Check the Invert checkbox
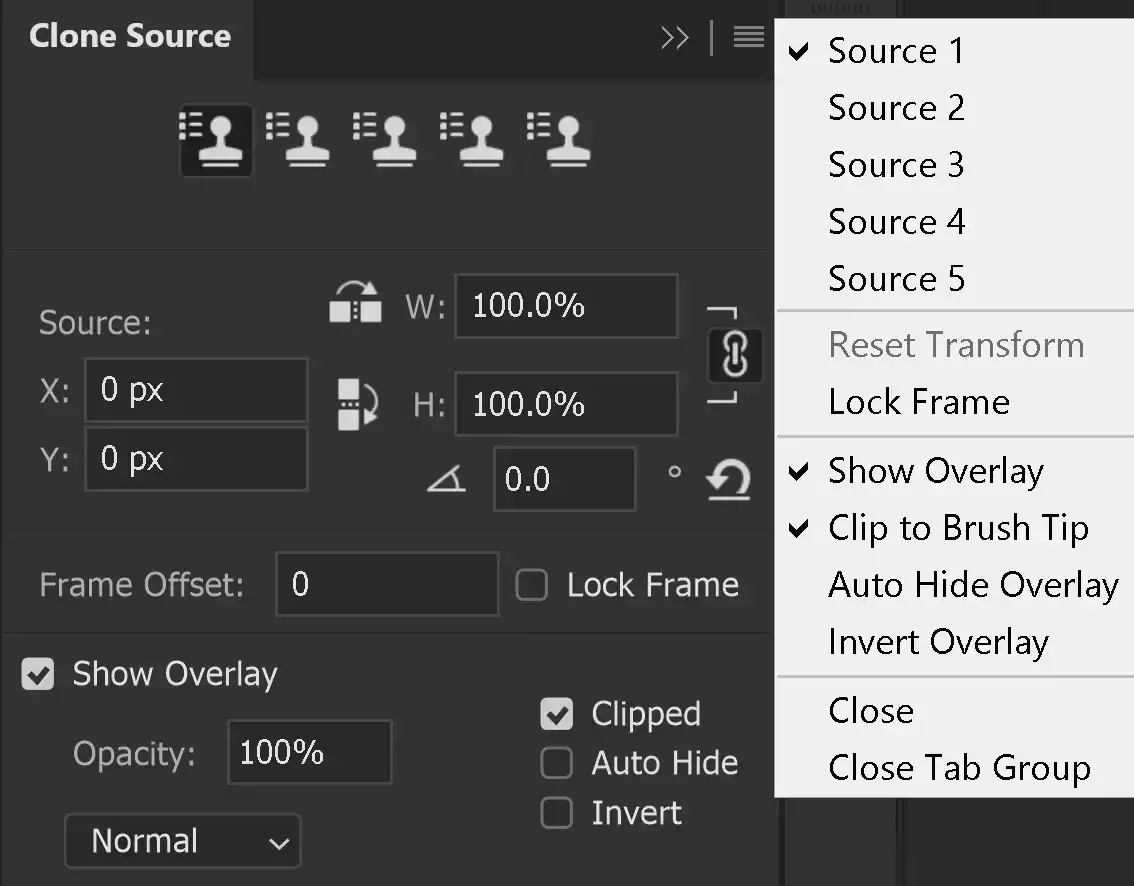Screen dimensions: 1134x886 (556, 813)
